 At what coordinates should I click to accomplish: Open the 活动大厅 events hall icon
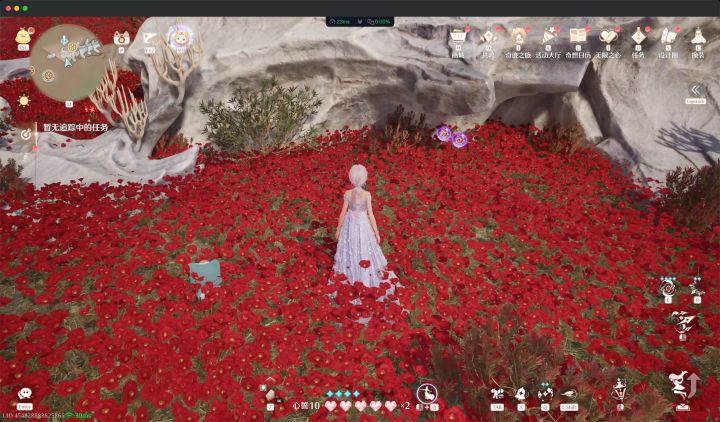tap(548, 36)
